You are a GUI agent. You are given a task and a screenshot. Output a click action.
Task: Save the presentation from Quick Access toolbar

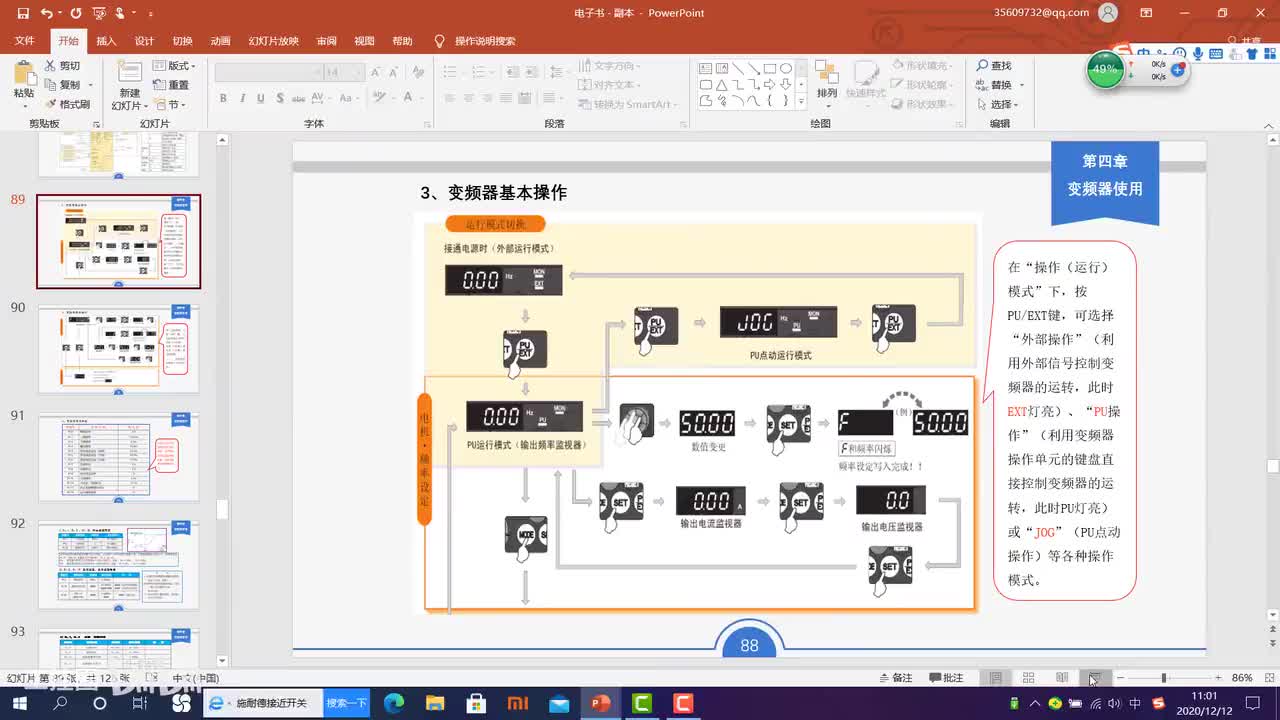[24, 14]
